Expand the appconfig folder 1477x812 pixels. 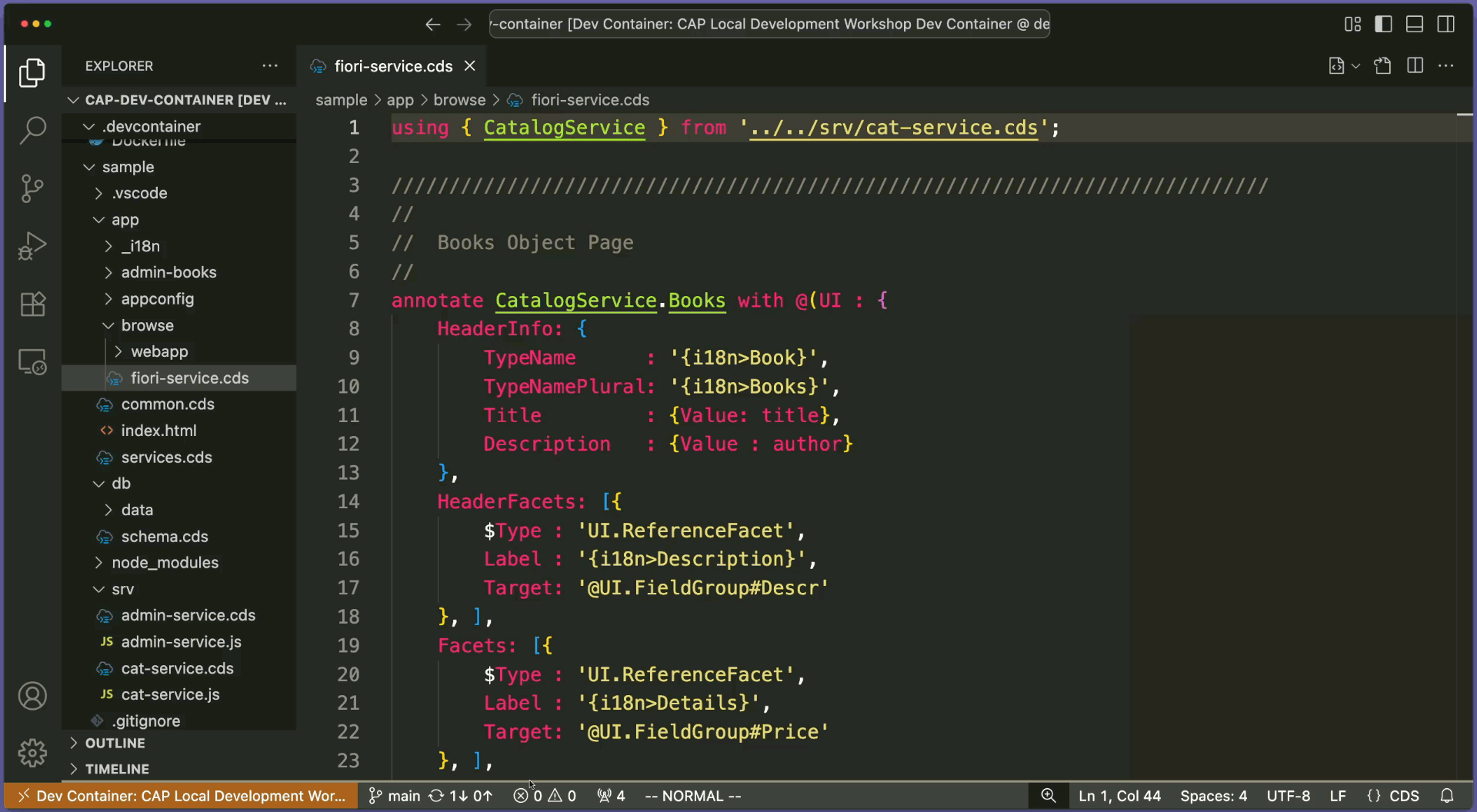click(x=178, y=299)
